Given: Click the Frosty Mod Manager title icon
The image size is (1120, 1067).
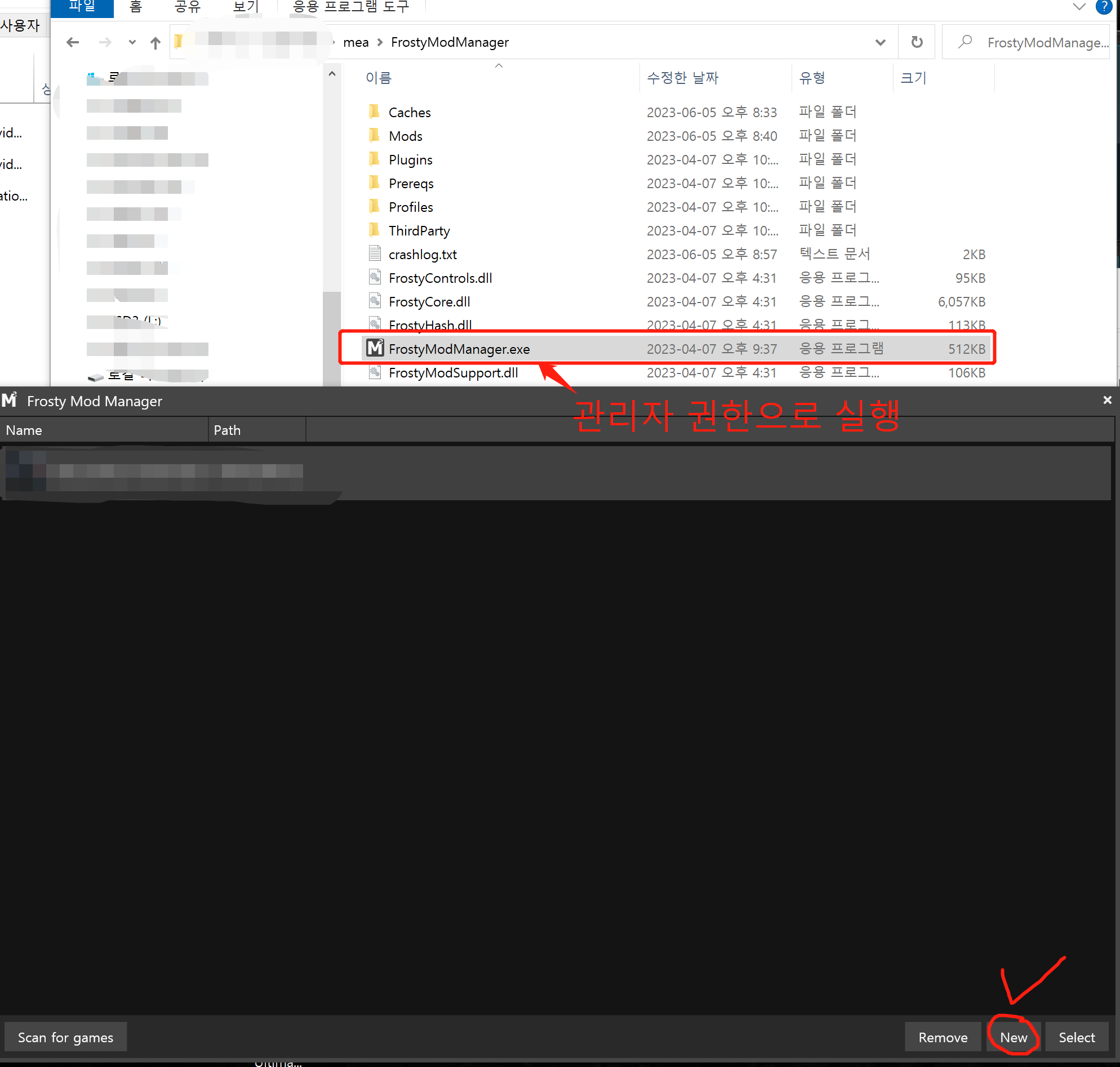Looking at the screenshot, I should tap(10, 400).
